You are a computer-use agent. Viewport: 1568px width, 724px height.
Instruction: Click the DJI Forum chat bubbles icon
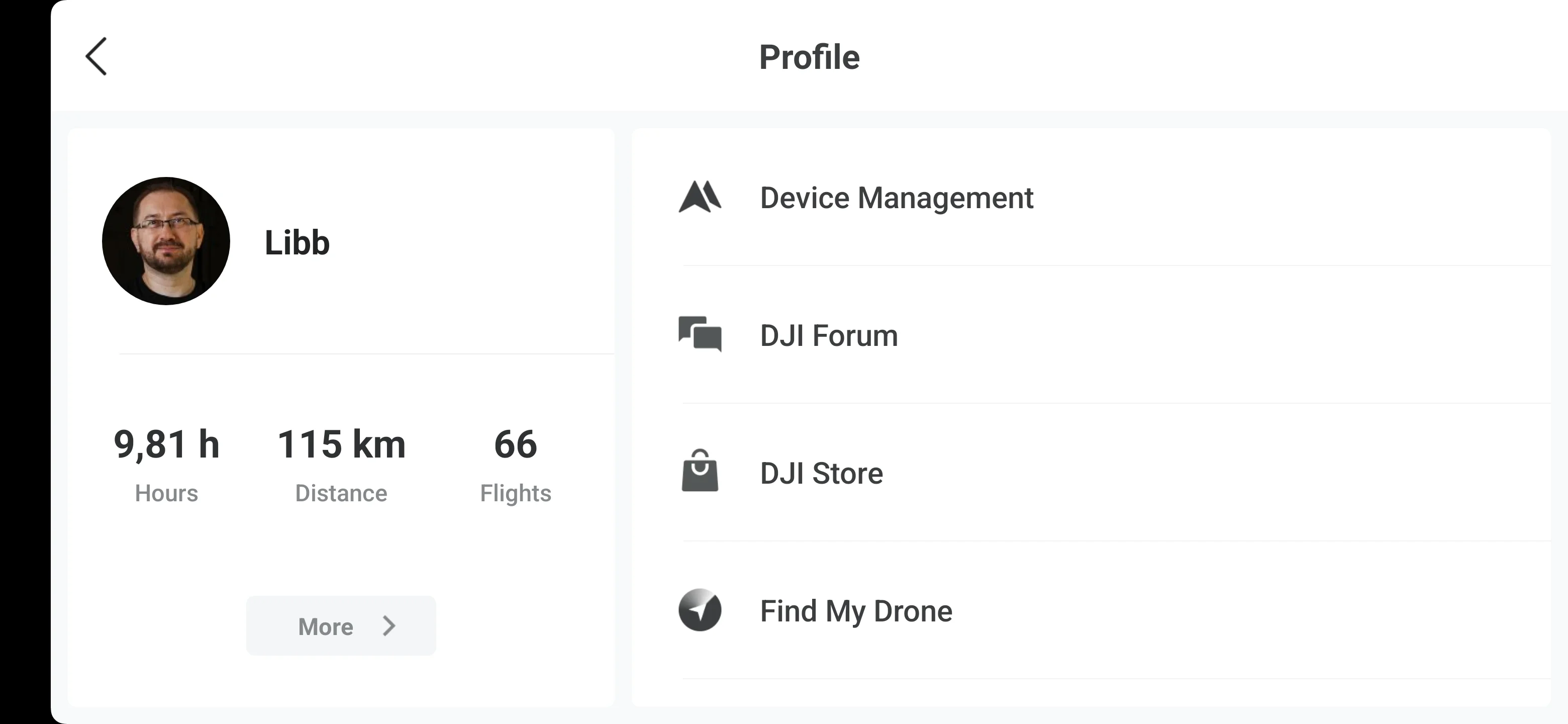700,334
